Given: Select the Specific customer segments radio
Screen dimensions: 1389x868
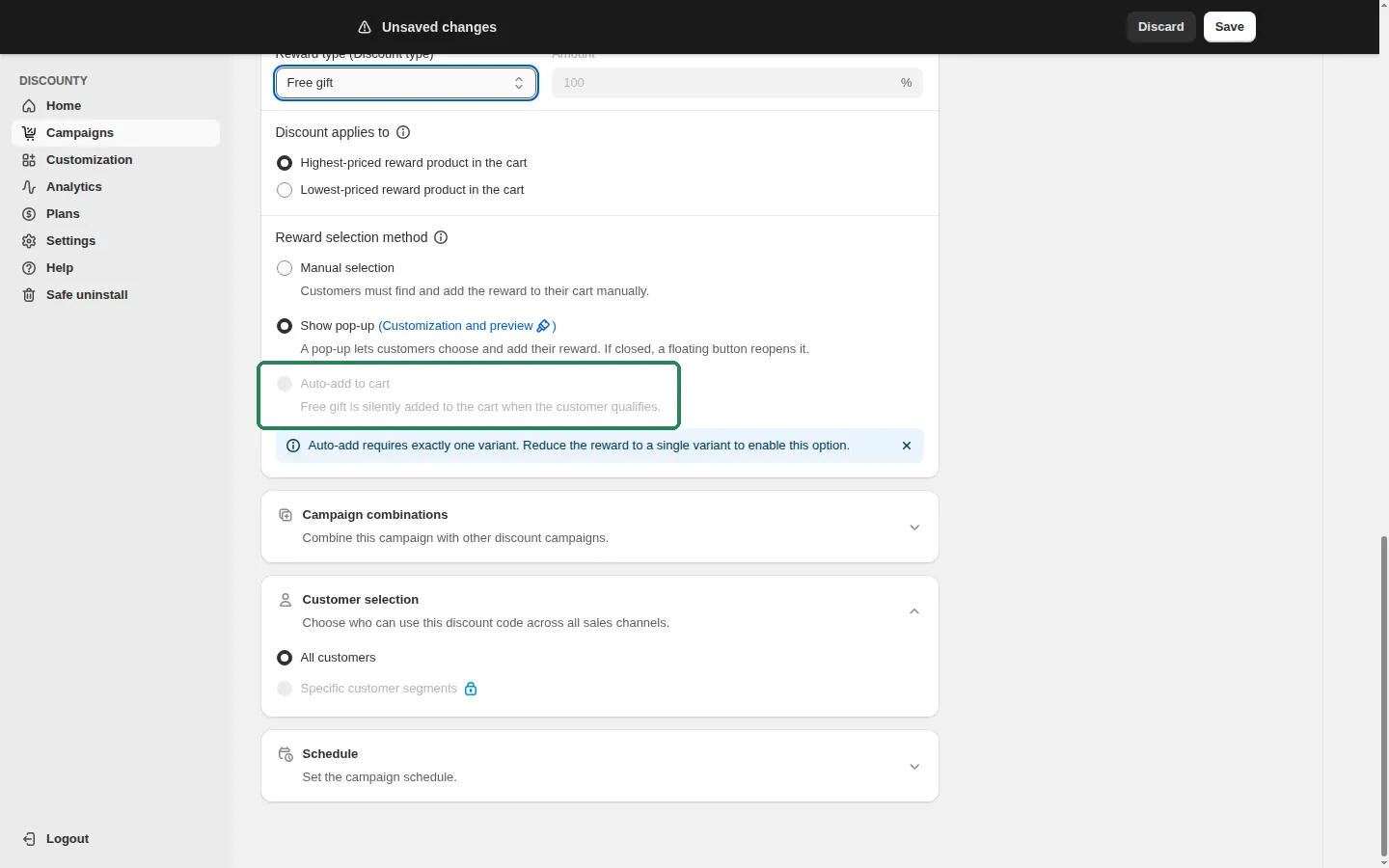Looking at the screenshot, I should [285, 689].
